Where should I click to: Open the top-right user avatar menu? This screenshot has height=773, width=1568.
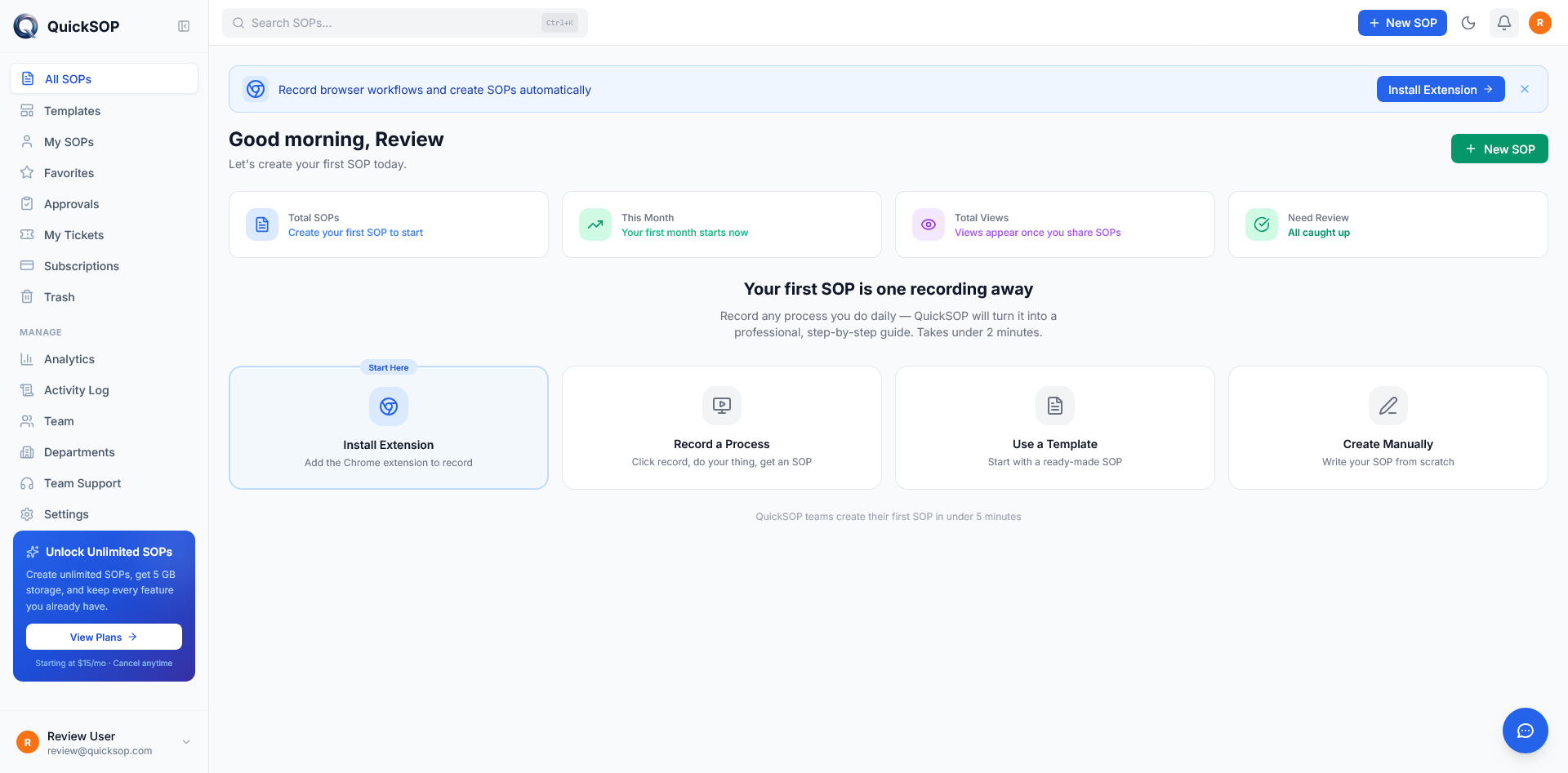(x=1540, y=23)
